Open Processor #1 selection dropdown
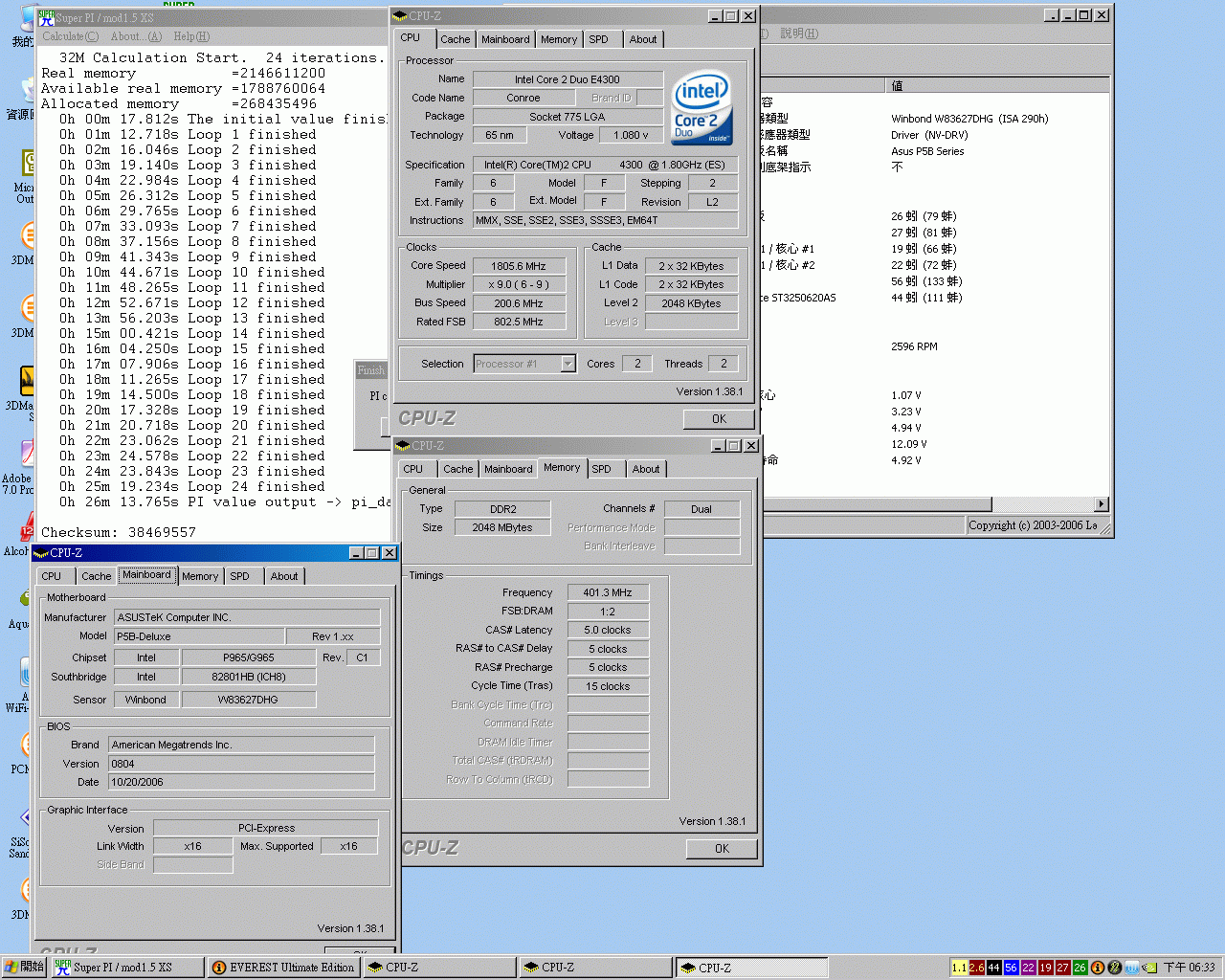 (x=568, y=364)
